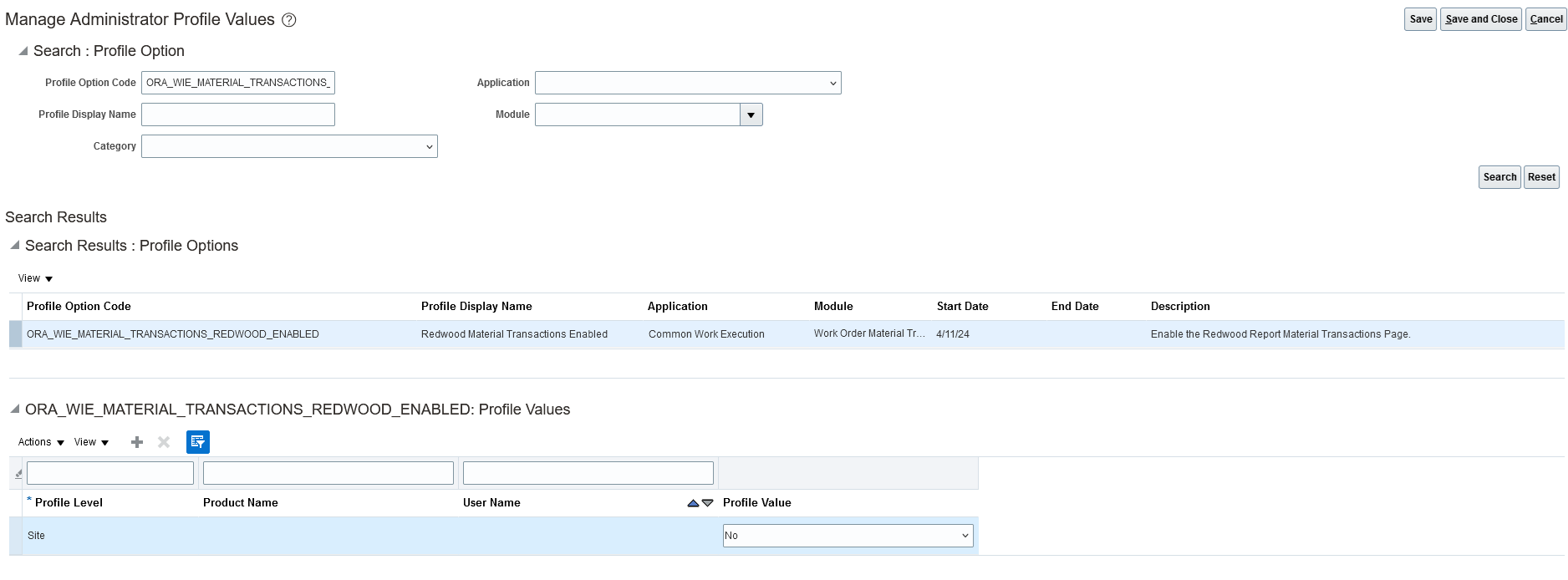1568x580 pixels.
Task: Select the Site profile level row
Action: pyautogui.click(x=493, y=536)
